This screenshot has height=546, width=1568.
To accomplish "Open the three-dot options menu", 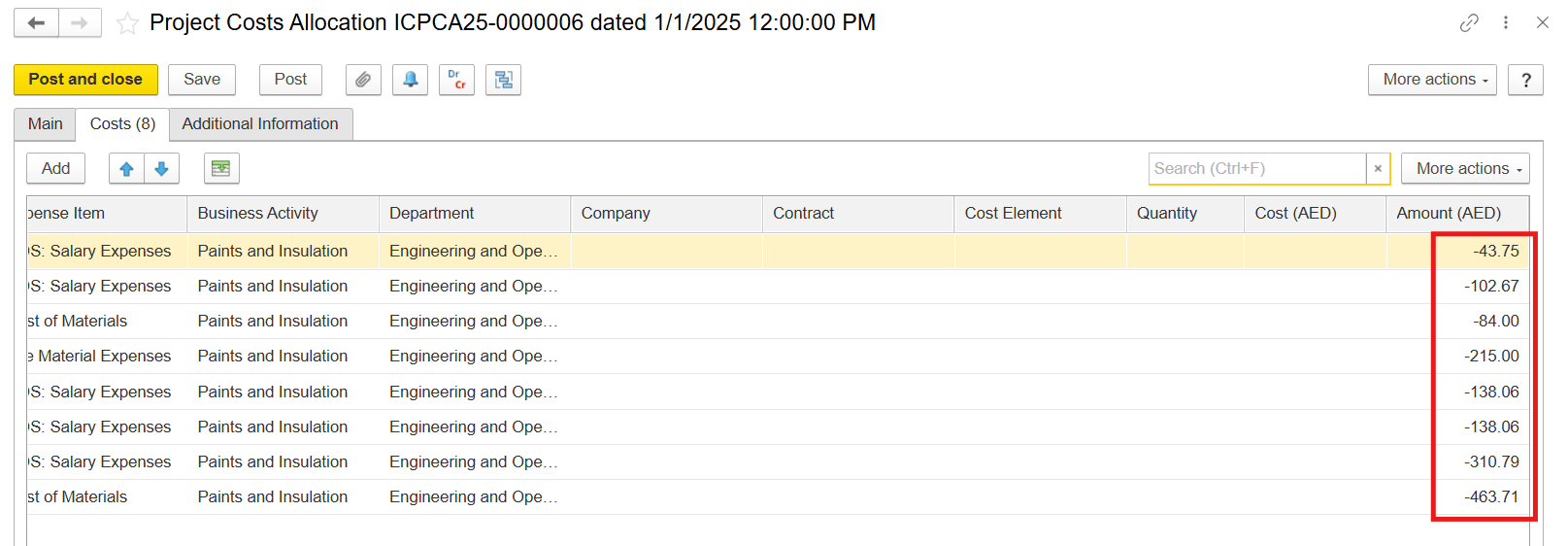I will click(x=1506, y=22).
